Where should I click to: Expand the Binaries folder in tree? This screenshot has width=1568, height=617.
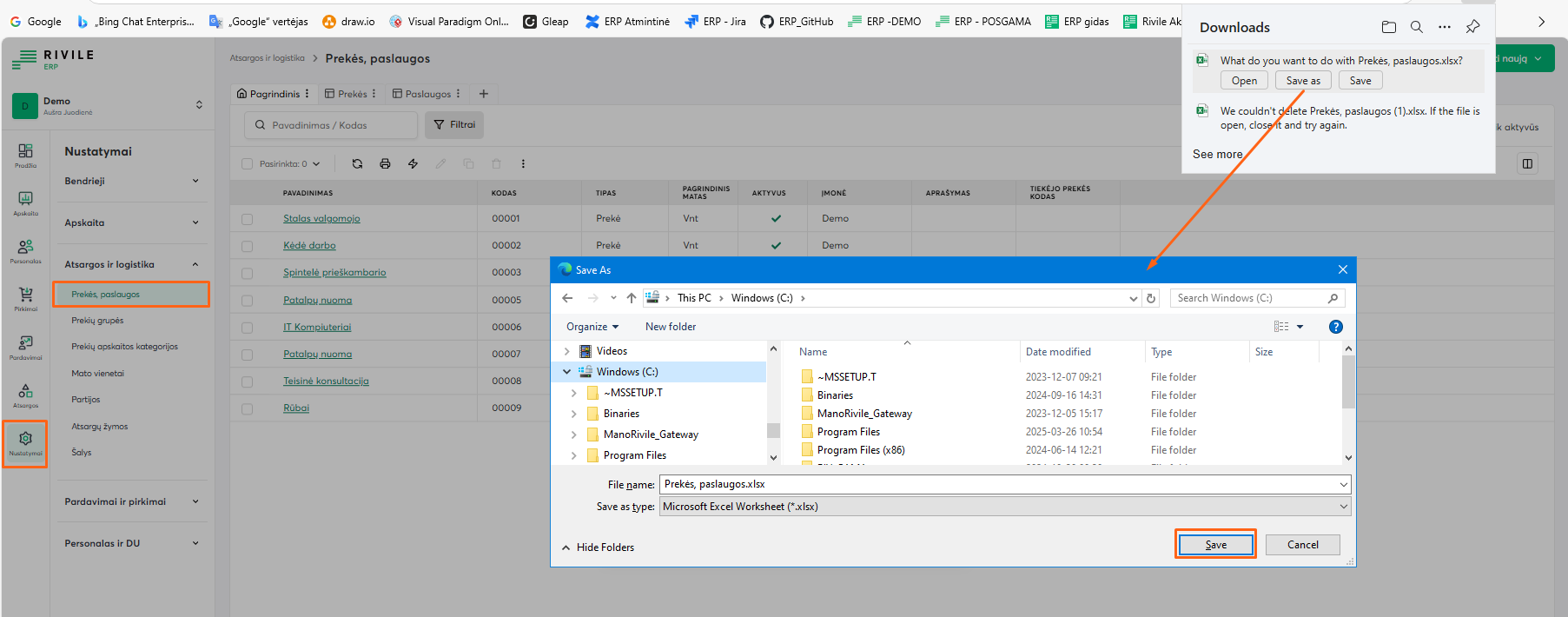click(x=573, y=414)
